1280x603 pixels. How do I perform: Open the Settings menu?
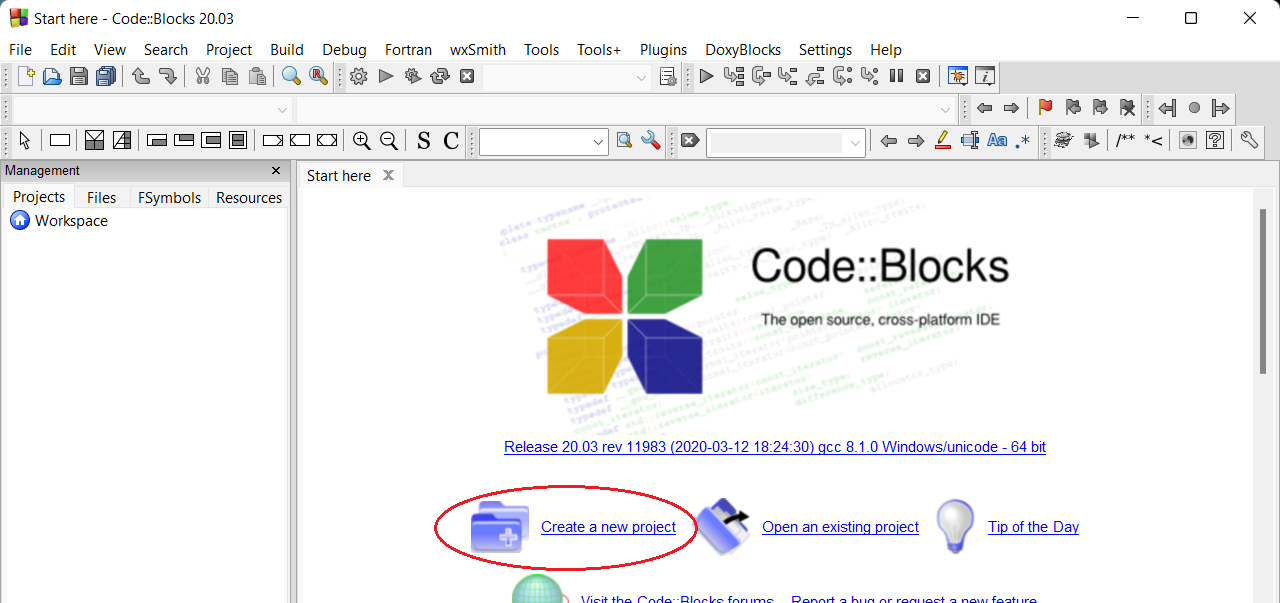click(x=825, y=49)
